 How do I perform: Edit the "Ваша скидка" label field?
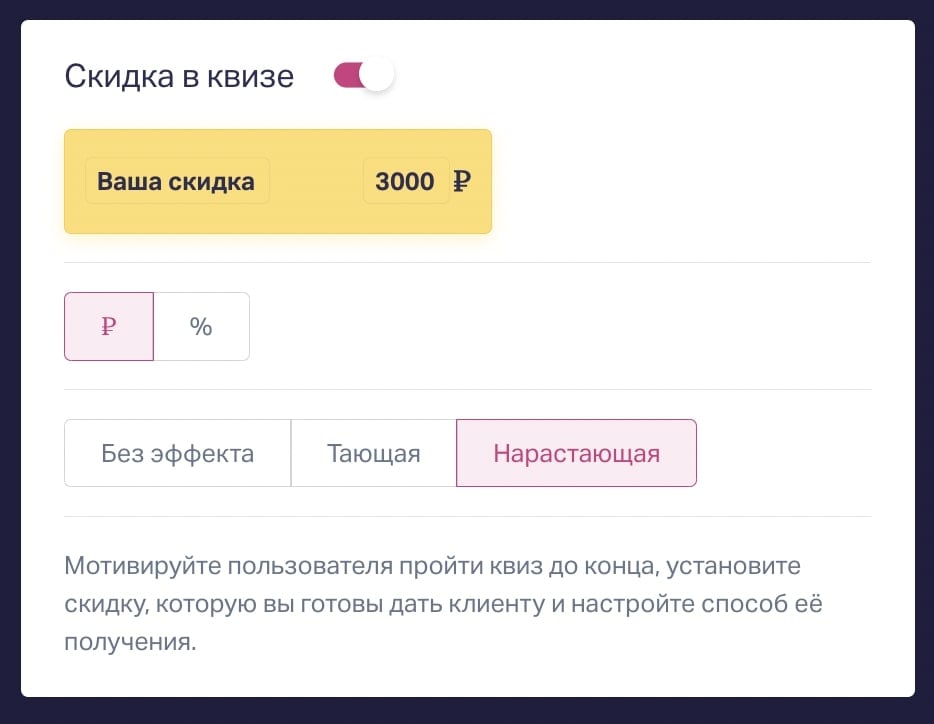coord(176,182)
